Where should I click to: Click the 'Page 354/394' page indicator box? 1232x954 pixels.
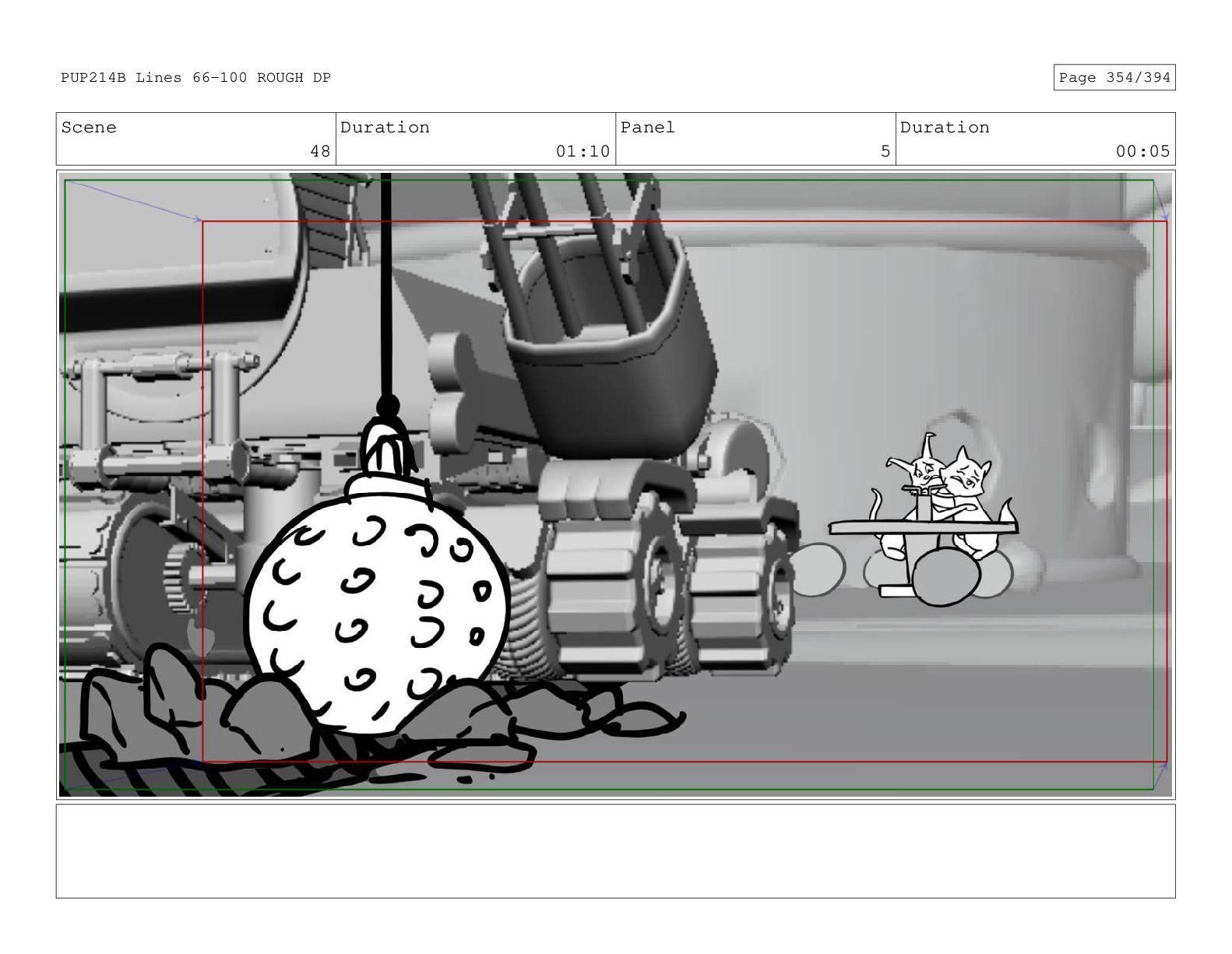point(1114,78)
